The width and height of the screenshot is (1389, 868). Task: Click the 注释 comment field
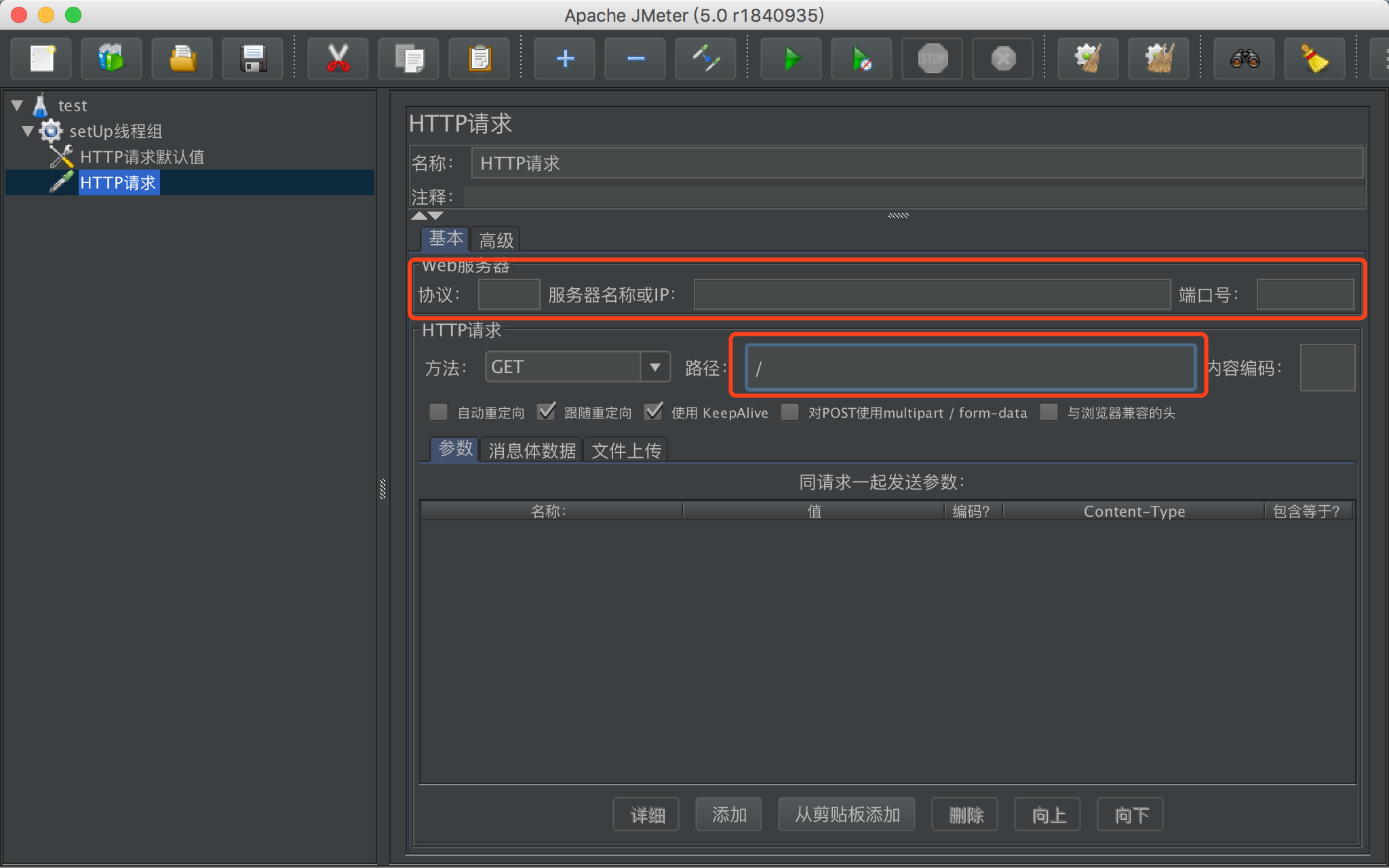(914, 197)
